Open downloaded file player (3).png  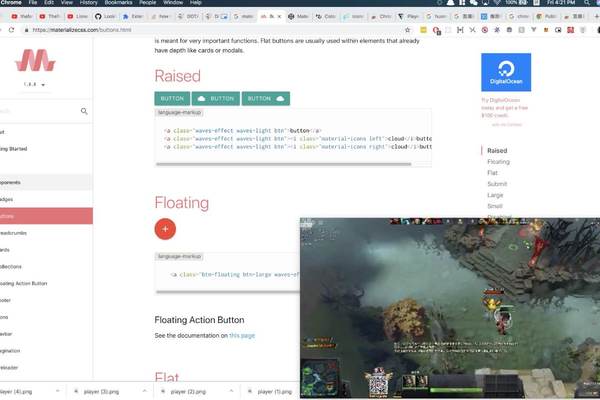[x=101, y=392]
